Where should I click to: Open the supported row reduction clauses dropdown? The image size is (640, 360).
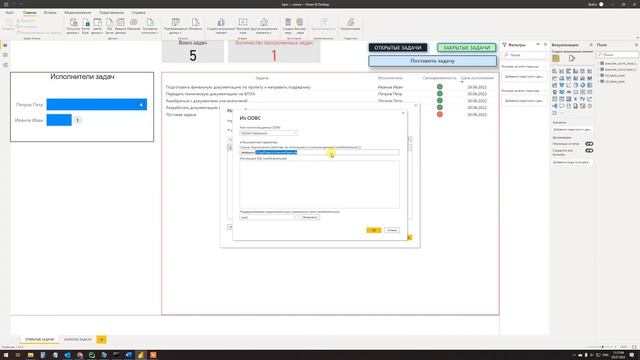[269, 217]
